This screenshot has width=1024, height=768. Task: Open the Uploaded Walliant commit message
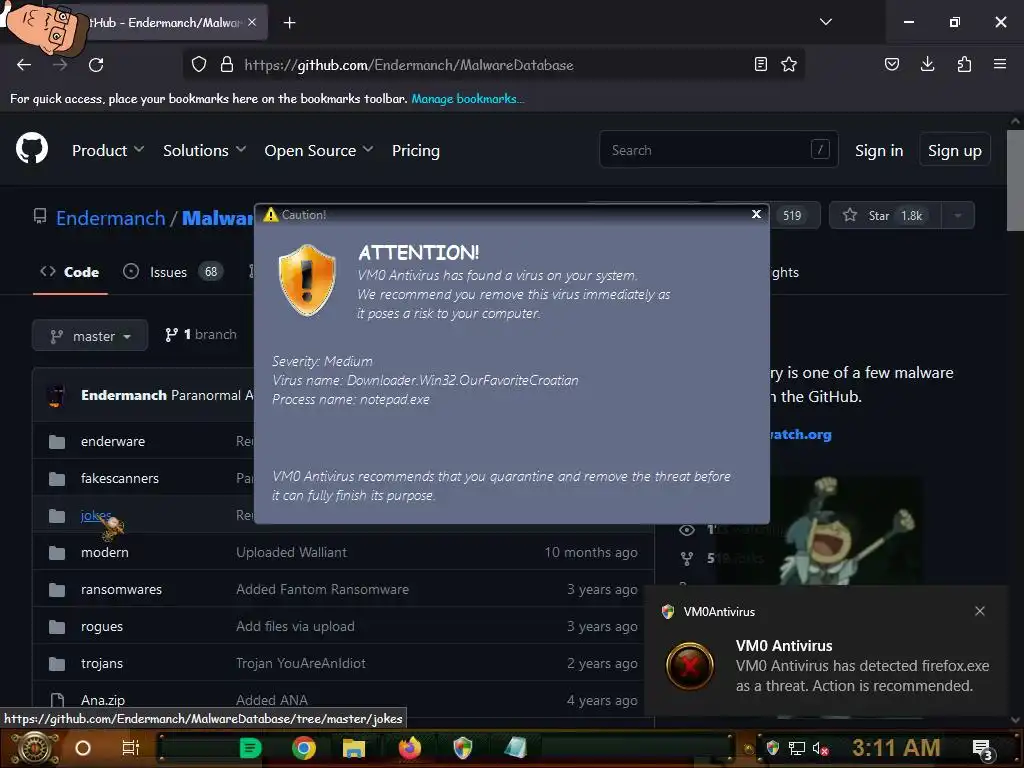[291, 552]
